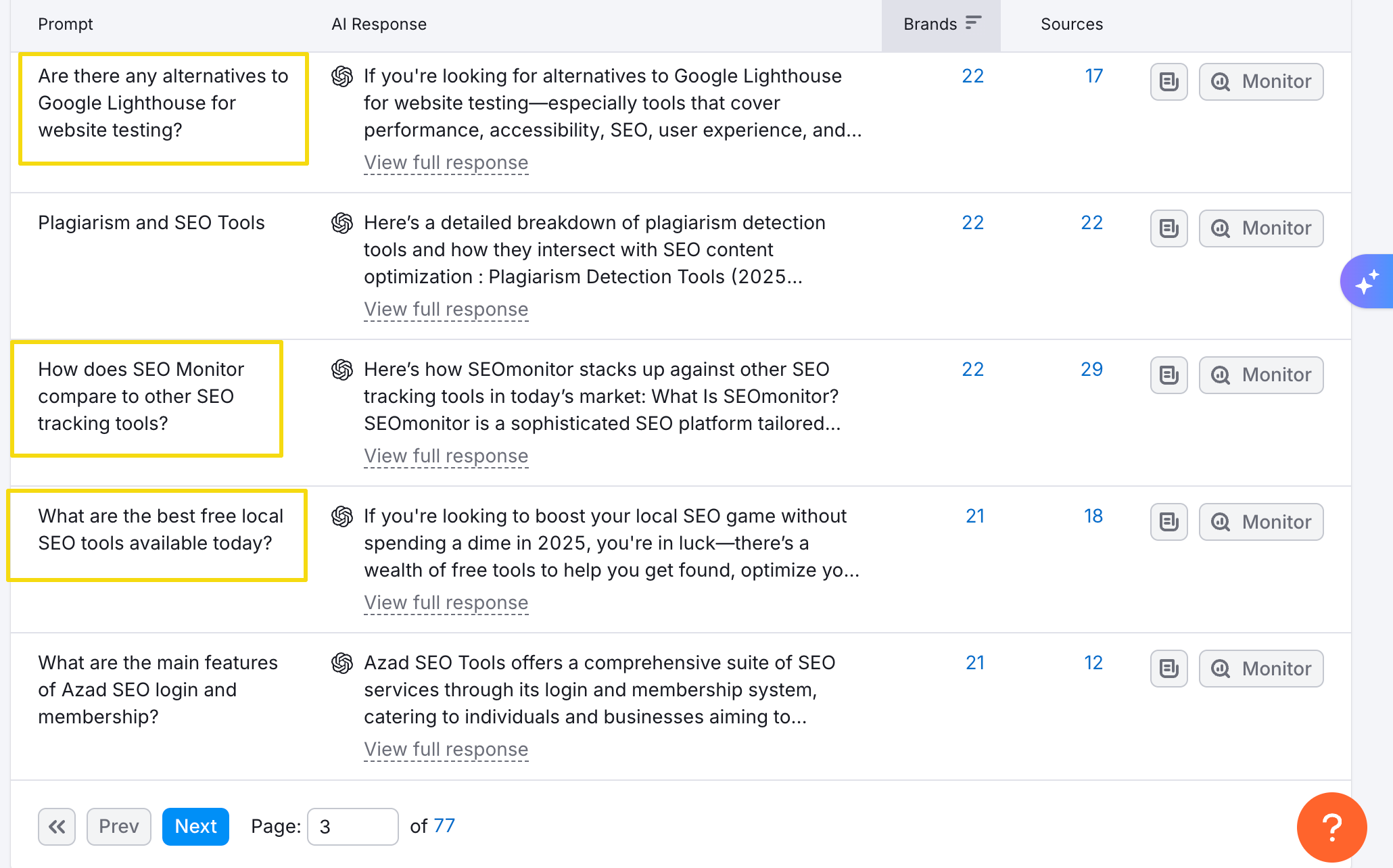Viewport: 1393px width, 868px height.
Task: Click total pages number 77
Action: click(444, 825)
